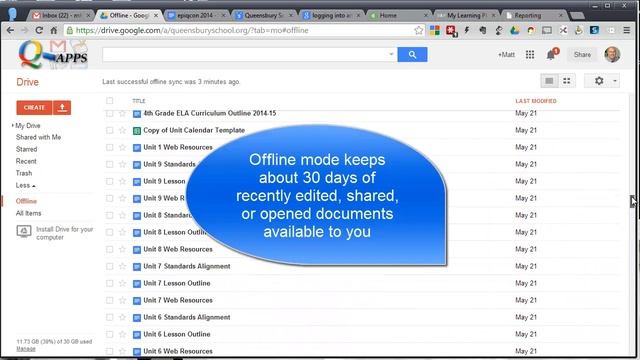Click the red extension icon with badge

tap(451, 31)
